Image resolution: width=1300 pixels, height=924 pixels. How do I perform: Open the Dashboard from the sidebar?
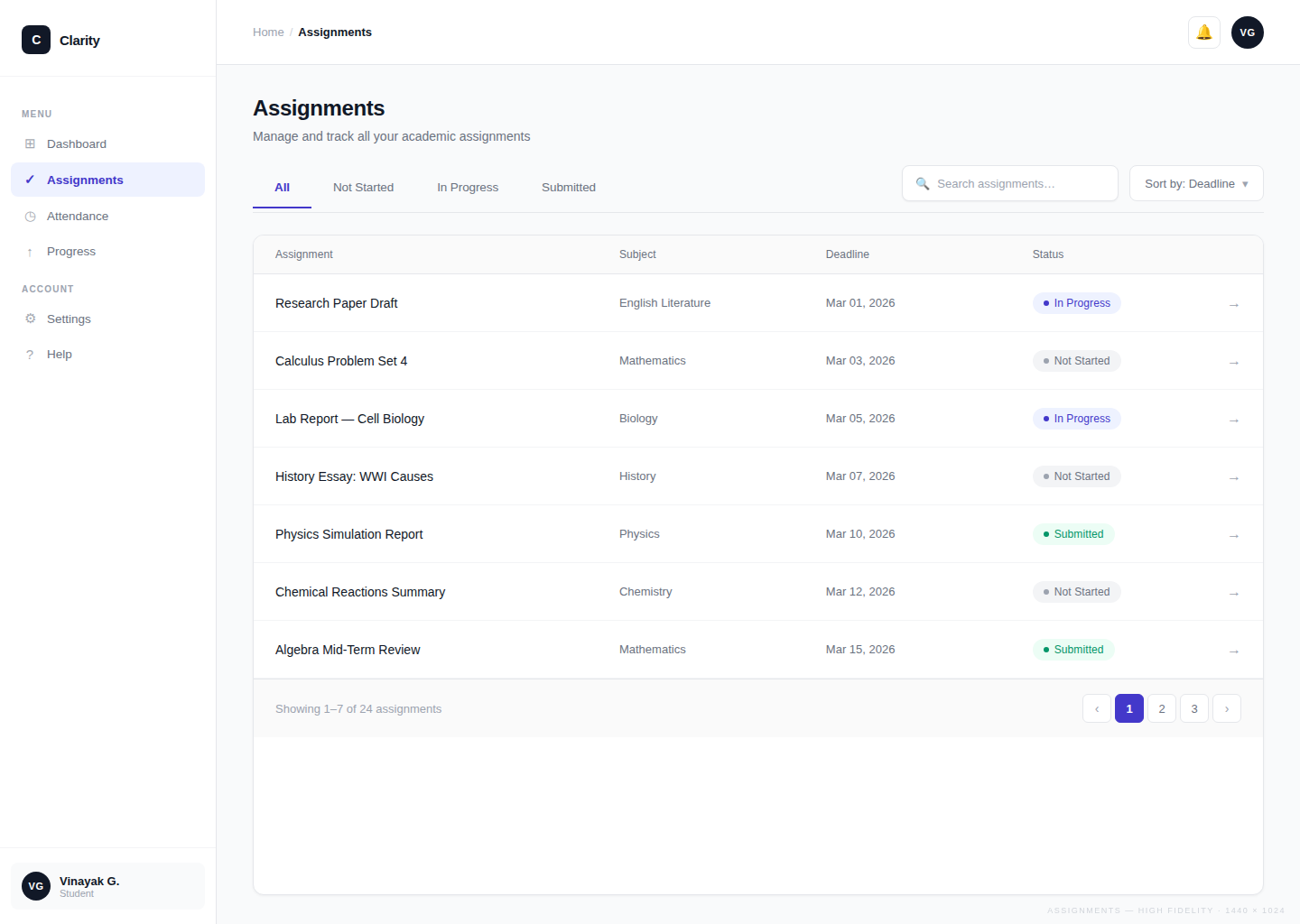[76, 143]
